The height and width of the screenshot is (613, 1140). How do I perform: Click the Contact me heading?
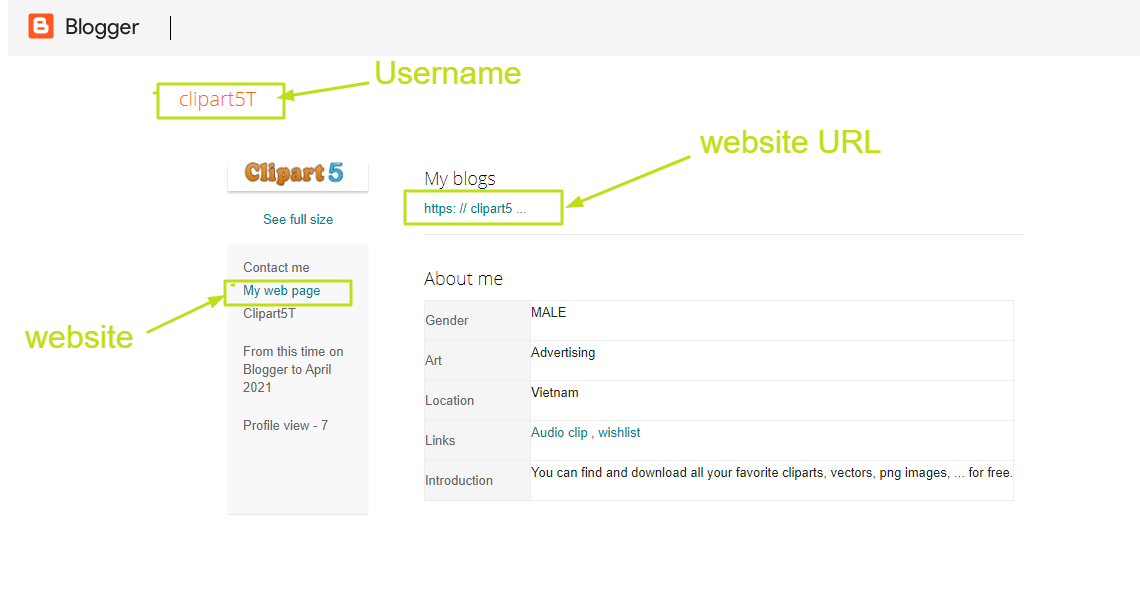[x=276, y=267]
